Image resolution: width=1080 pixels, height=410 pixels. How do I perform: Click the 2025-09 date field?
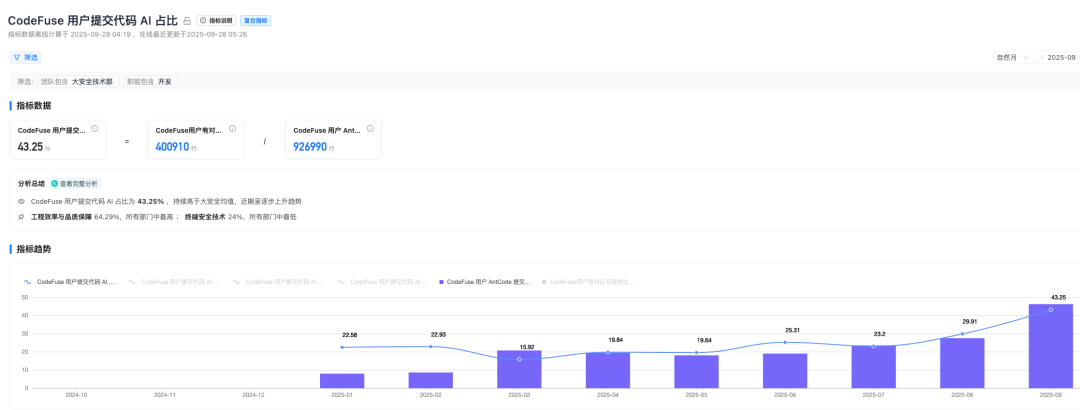[1061, 58]
